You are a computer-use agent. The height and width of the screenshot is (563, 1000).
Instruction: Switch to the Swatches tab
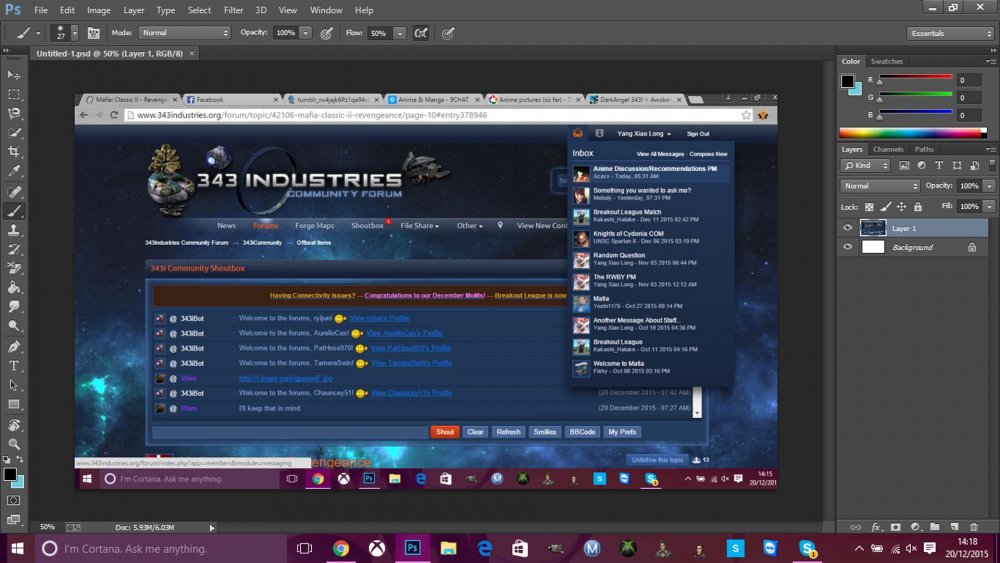coord(887,61)
